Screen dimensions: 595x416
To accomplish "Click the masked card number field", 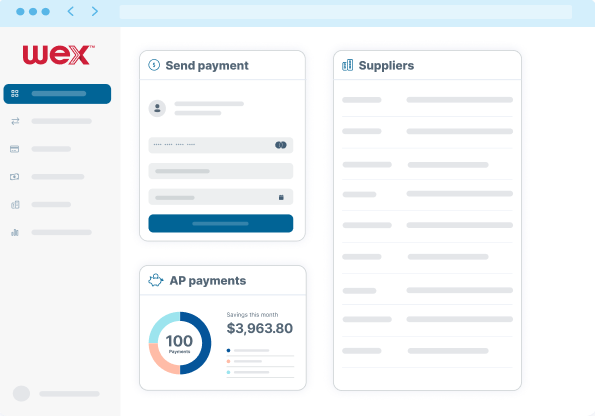I will 220,145.
